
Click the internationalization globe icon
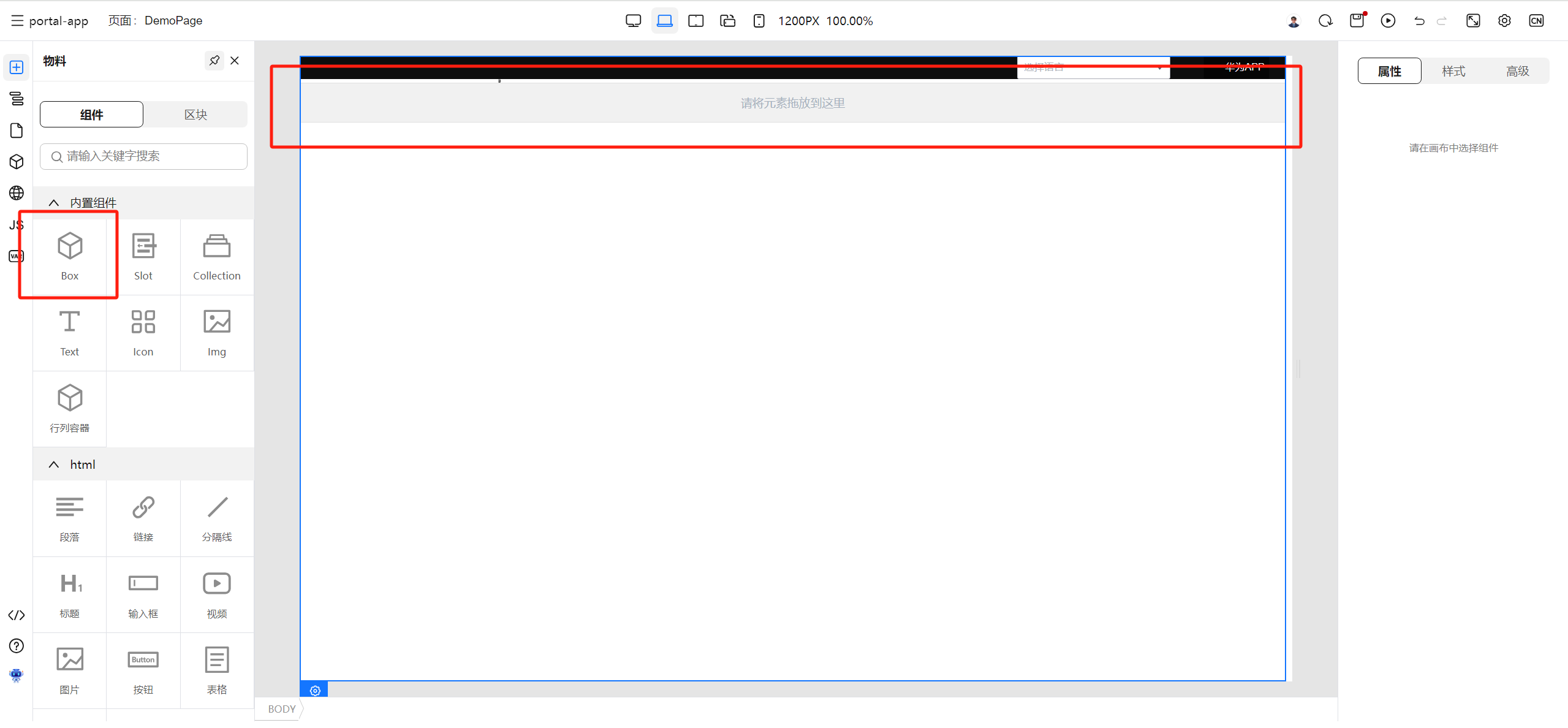(17, 193)
